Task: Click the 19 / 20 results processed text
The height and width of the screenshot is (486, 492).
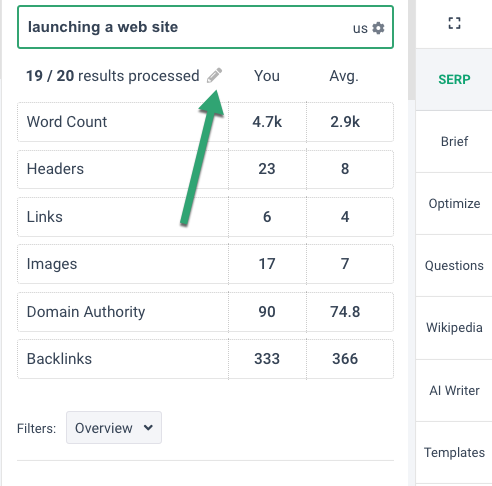Action: click(113, 76)
